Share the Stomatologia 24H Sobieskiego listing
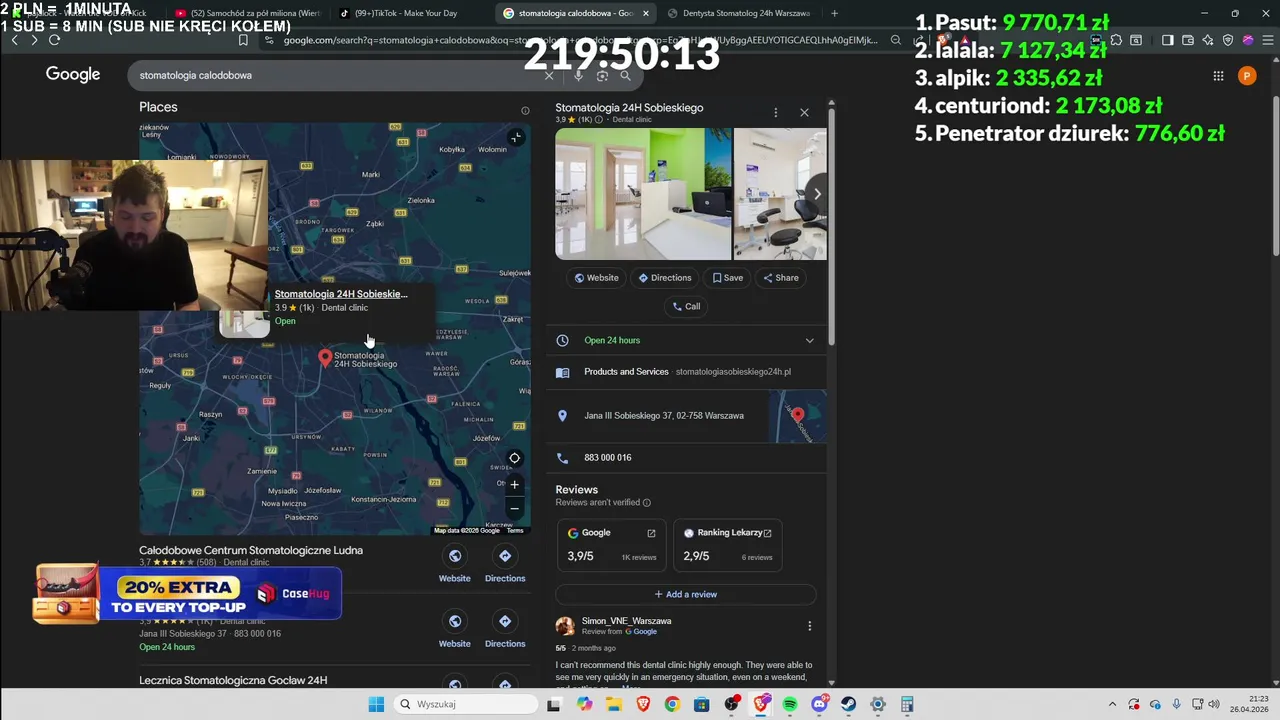This screenshot has height=720, width=1280. pos(781,278)
